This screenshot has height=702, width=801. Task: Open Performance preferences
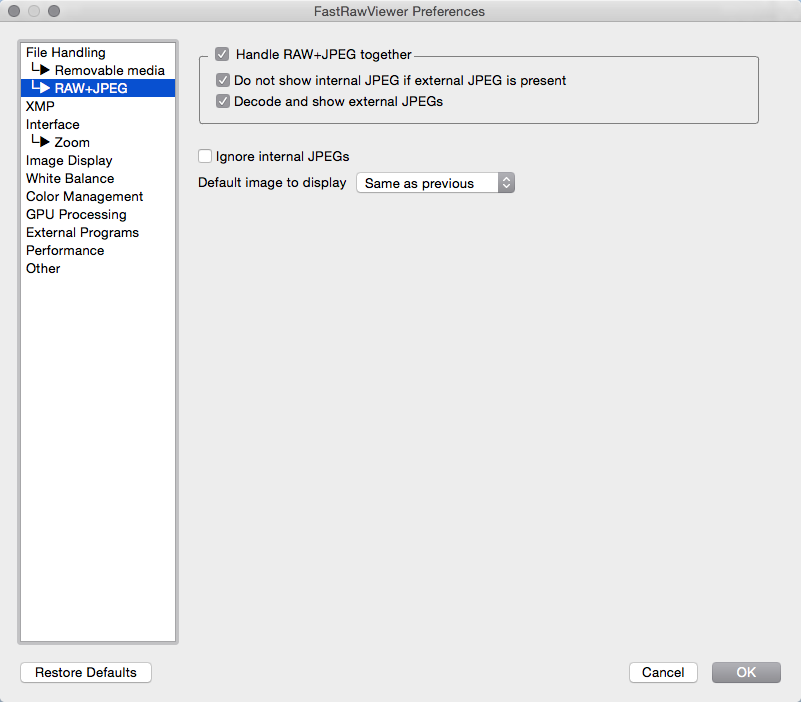click(98, 250)
